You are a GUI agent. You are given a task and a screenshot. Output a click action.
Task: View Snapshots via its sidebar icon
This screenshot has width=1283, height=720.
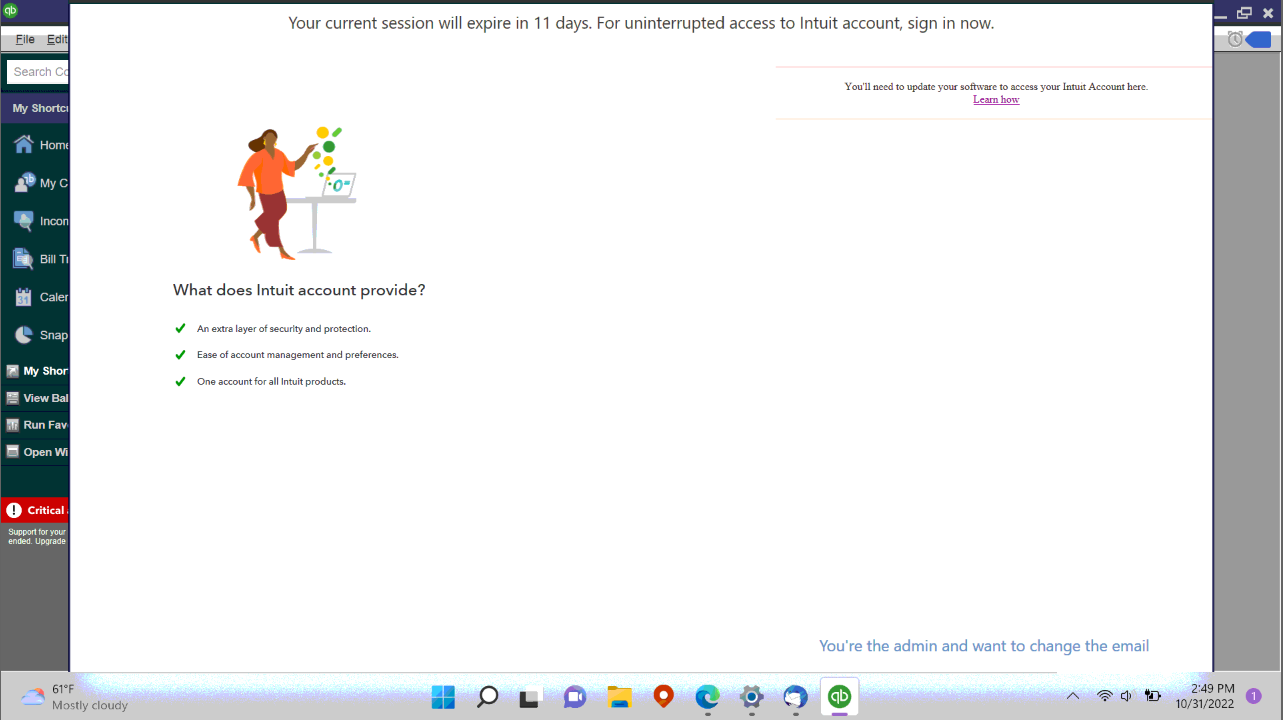23,334
